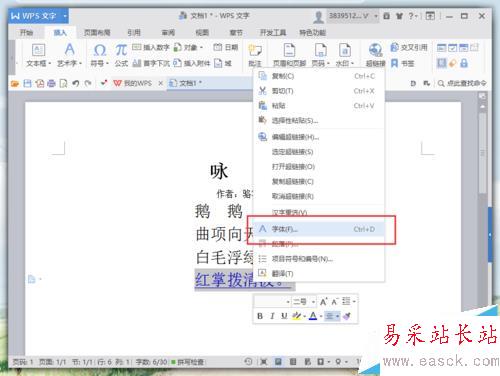
Task: Click Grow Font icon in mini toolbar
Action: pos(323,302)
